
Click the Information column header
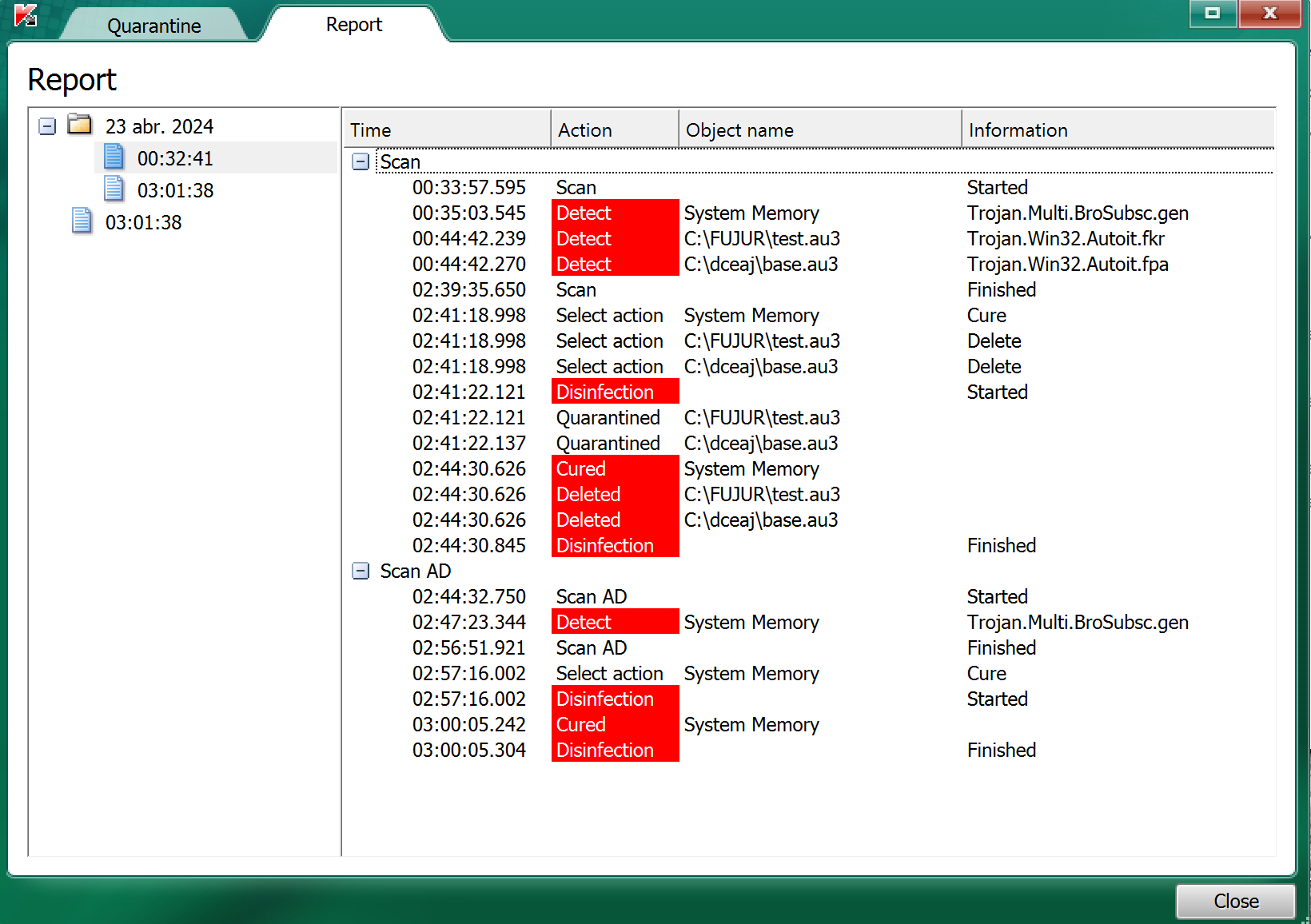point(1118,129)
